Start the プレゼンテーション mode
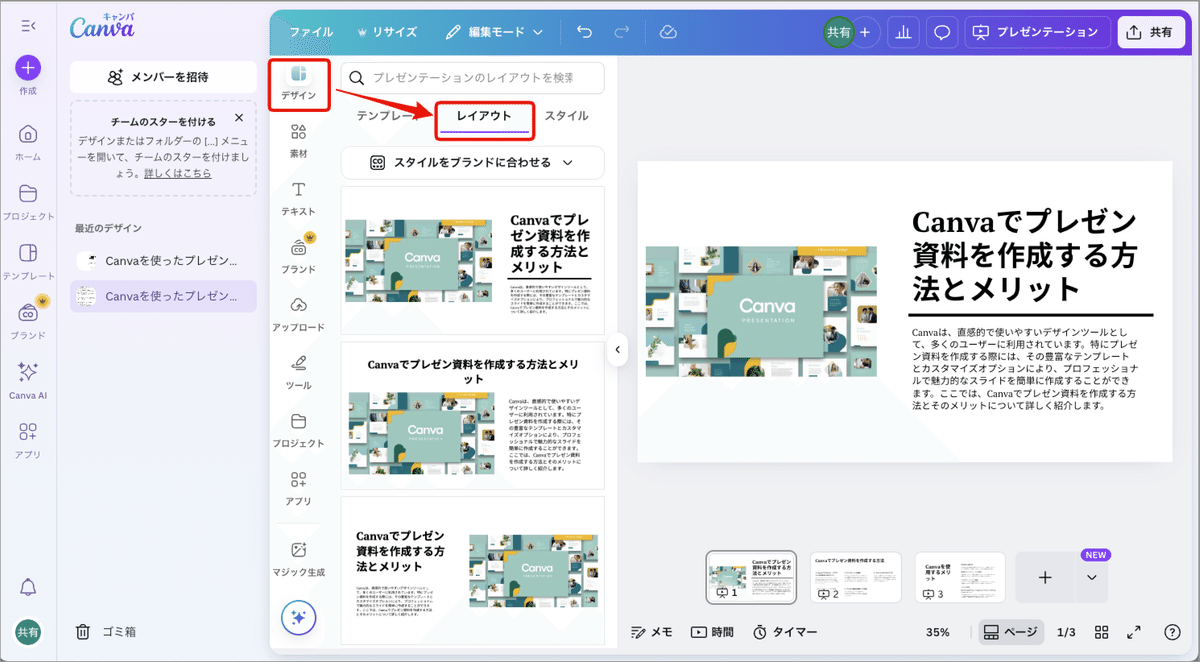The image size is (1200, 662). 1036,31
